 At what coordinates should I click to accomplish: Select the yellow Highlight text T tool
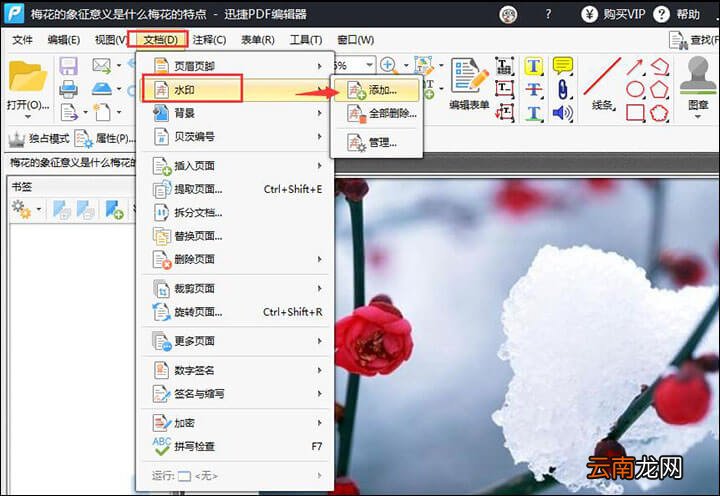534,66
